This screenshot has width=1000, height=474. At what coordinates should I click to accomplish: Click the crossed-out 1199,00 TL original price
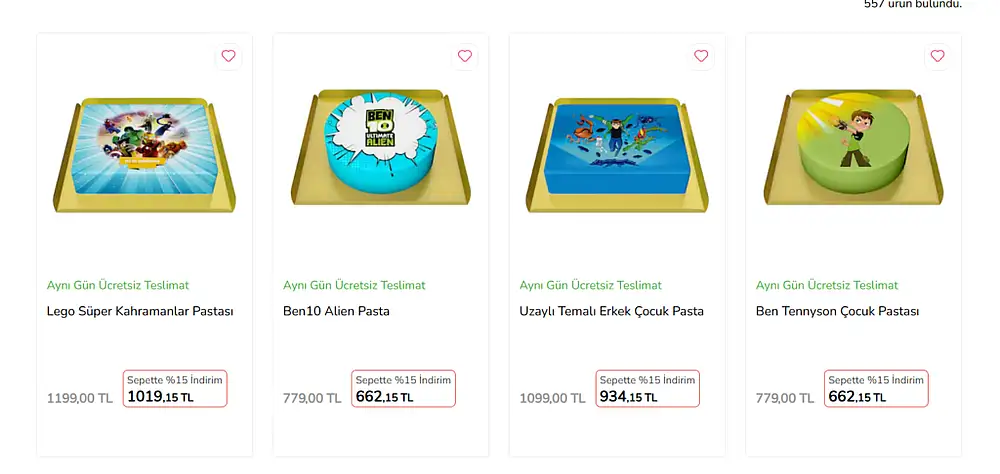point(80,398)
